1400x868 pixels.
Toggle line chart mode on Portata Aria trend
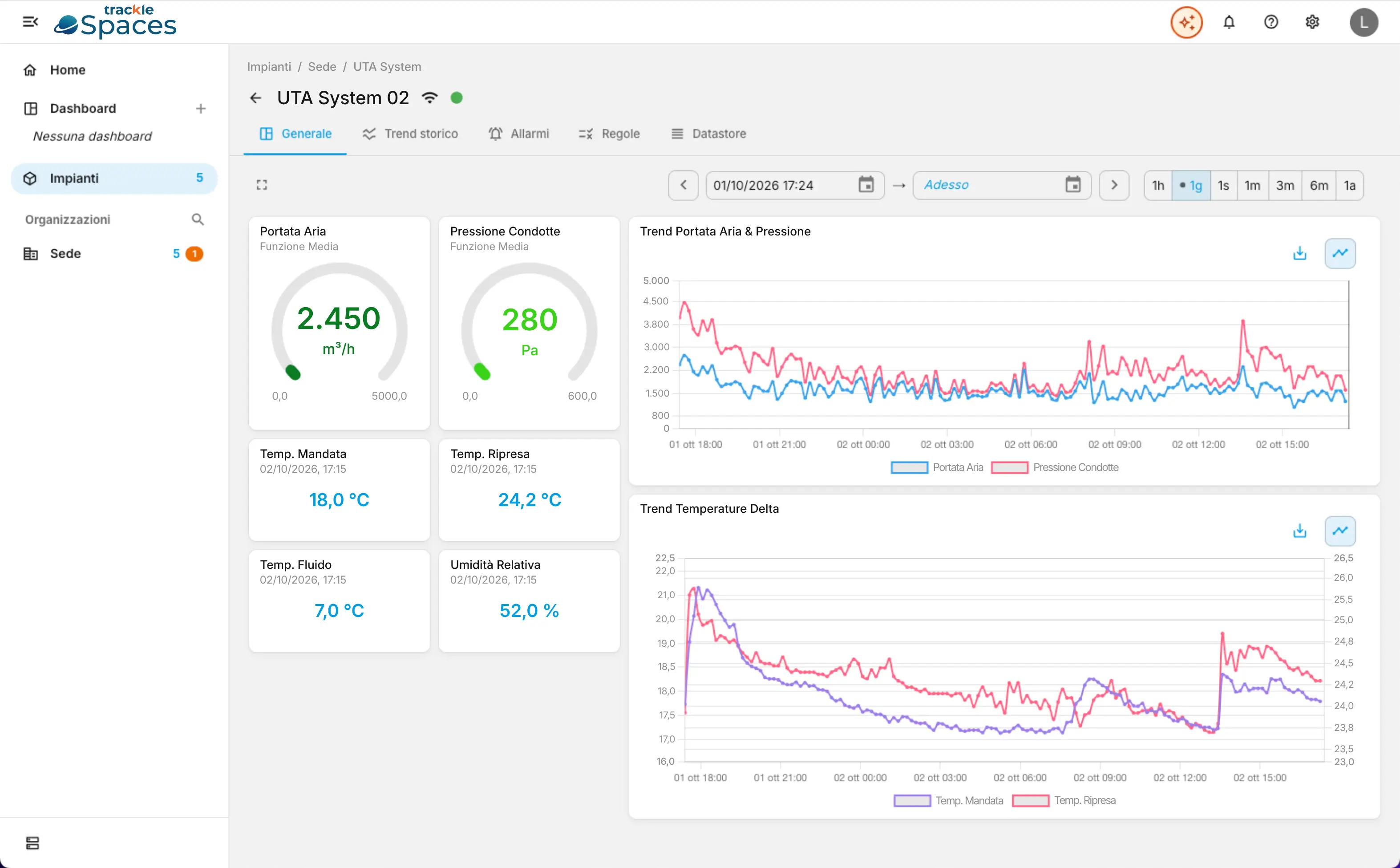[x=1340, y=253]
